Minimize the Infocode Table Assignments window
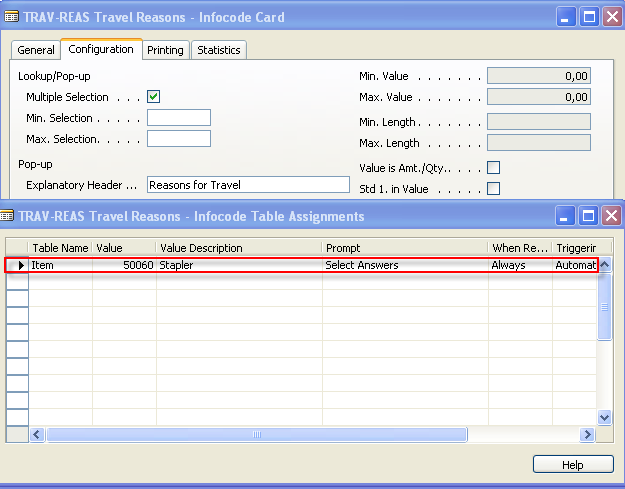625x489 pixels. click(x=564, y=216)
